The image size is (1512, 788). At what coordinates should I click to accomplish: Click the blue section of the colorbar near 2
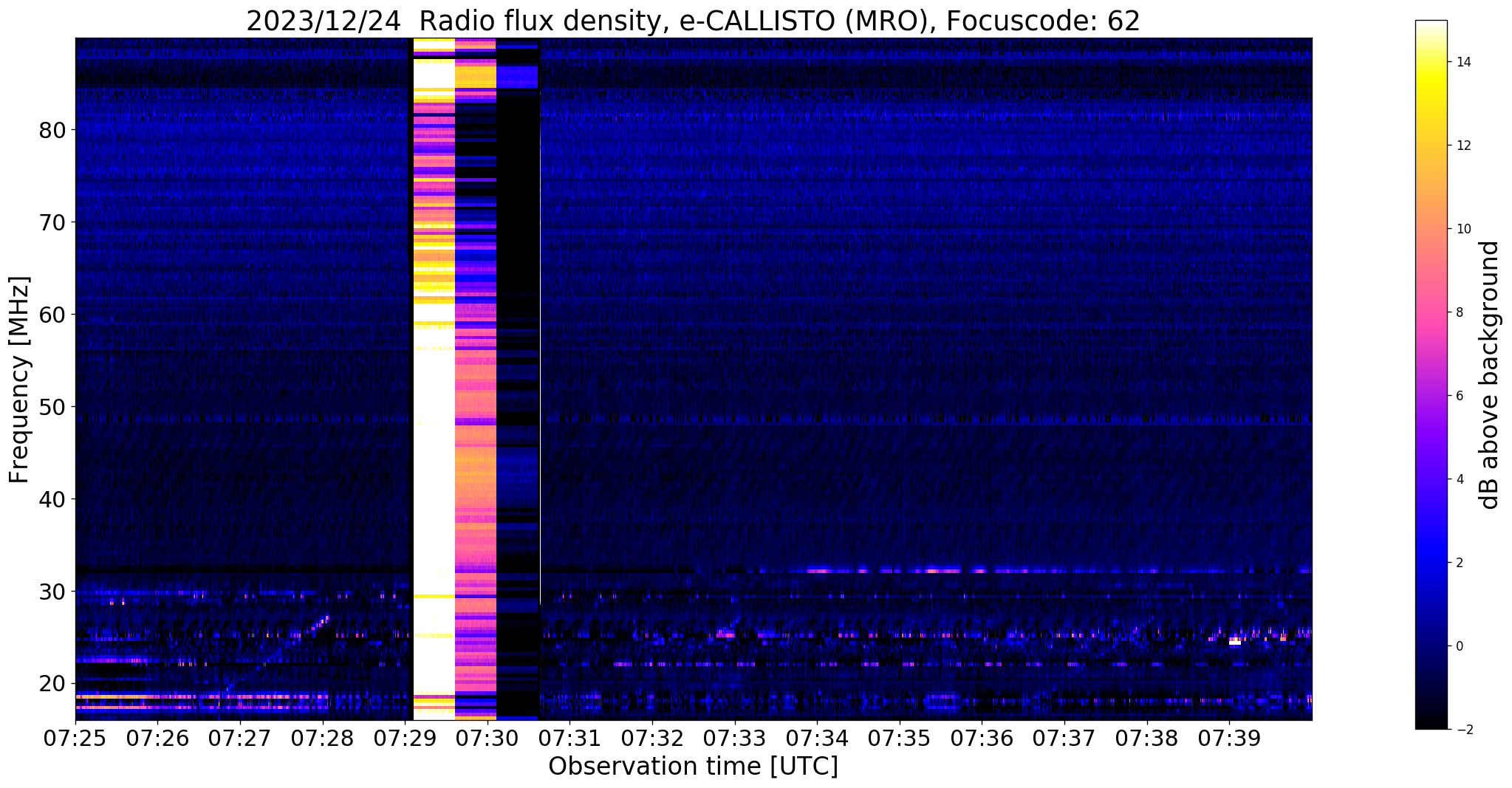point(1431,563)
